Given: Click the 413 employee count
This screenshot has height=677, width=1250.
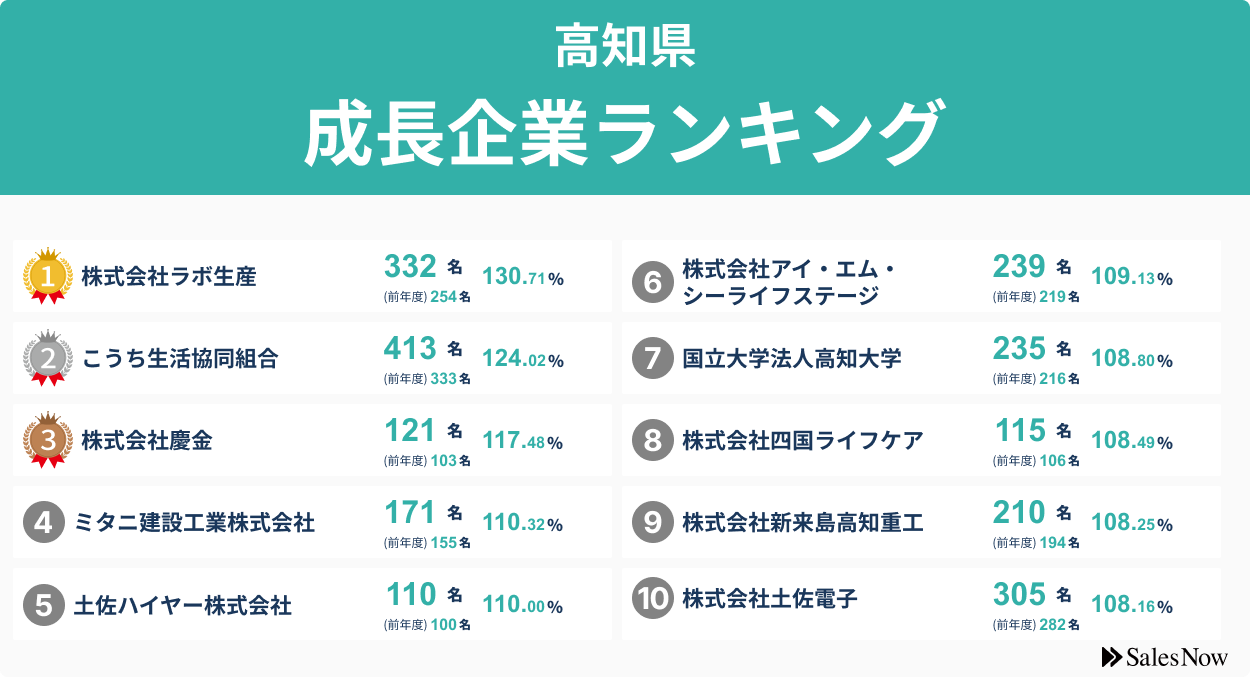Looking at the screenshot, I should coord(411,348).
